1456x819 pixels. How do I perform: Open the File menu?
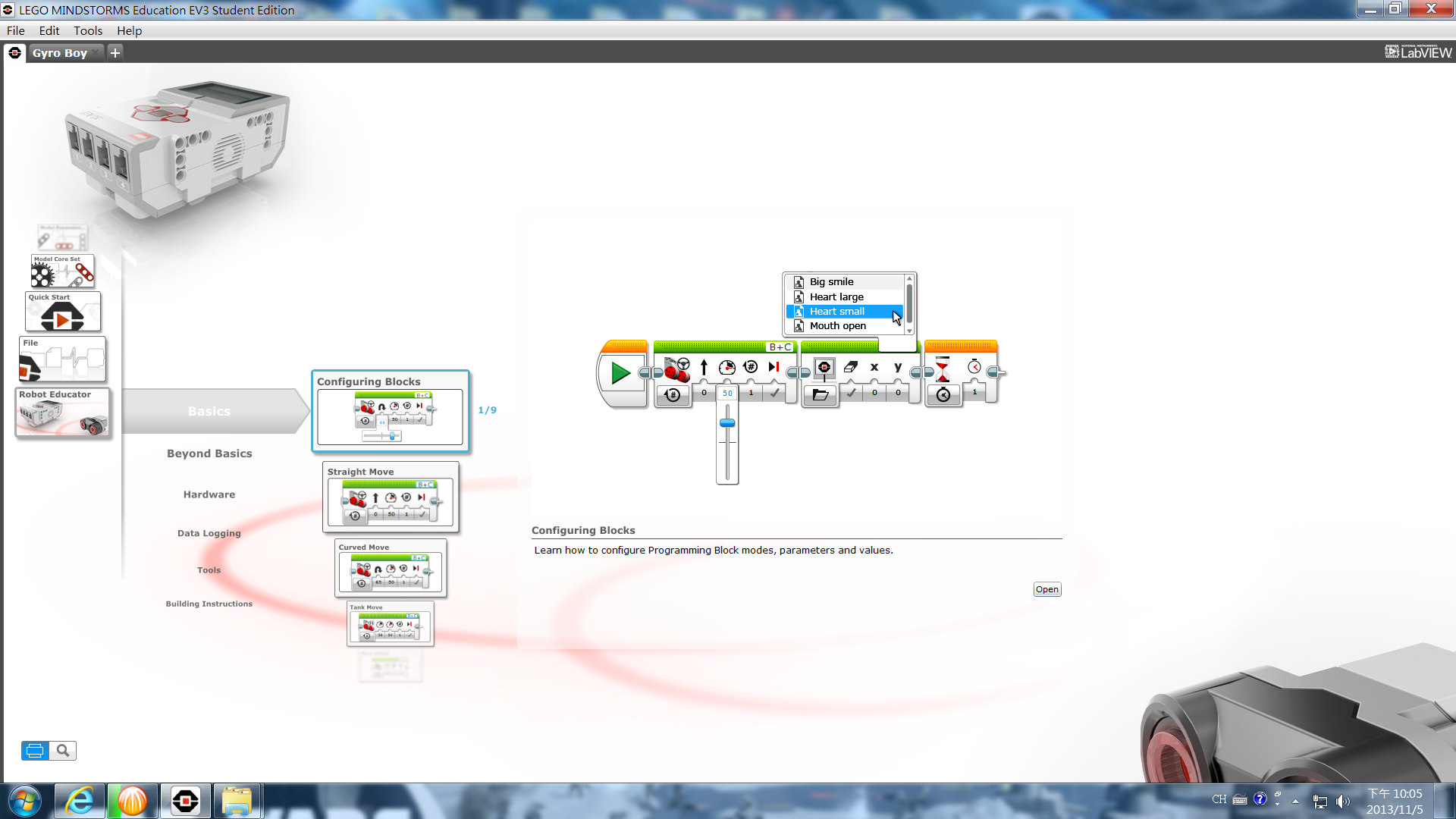click(16, 31)
